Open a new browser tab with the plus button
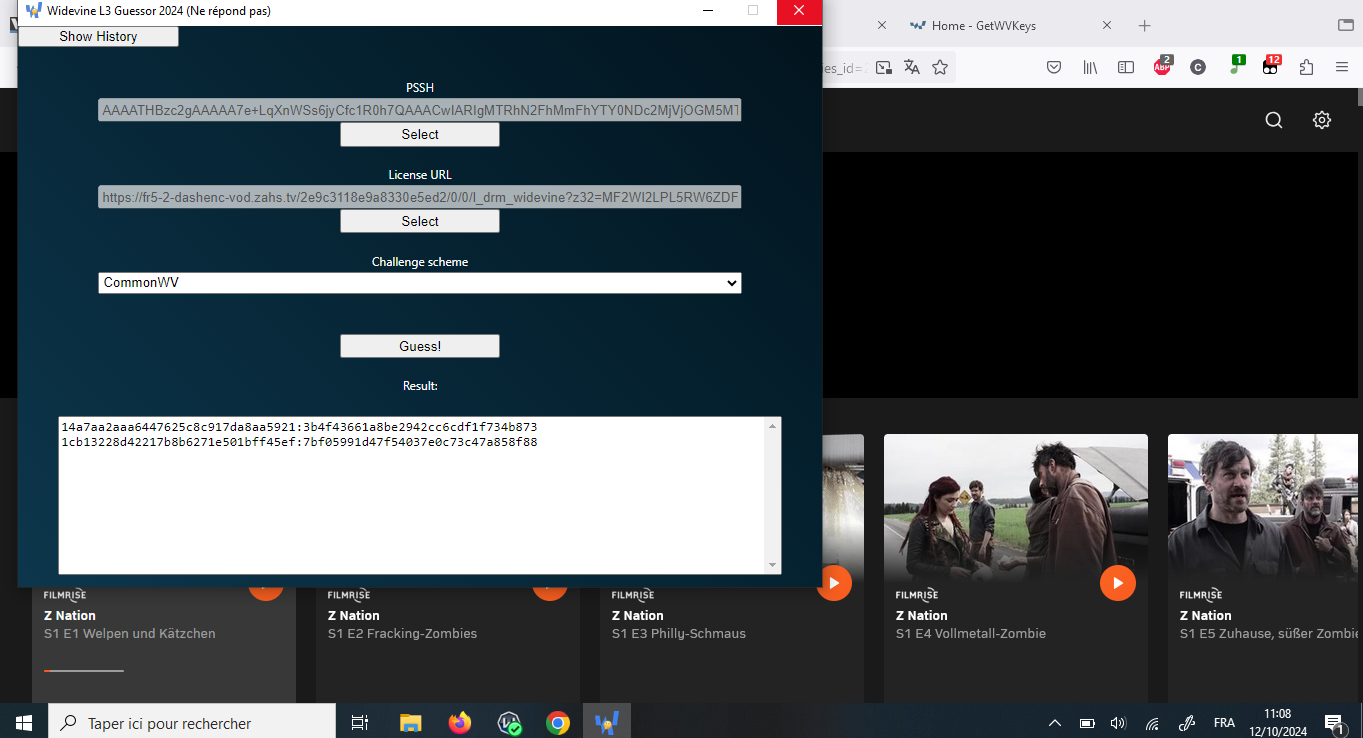Image resolution: width=1363 pixels, height=738 pixels. 1145,25
